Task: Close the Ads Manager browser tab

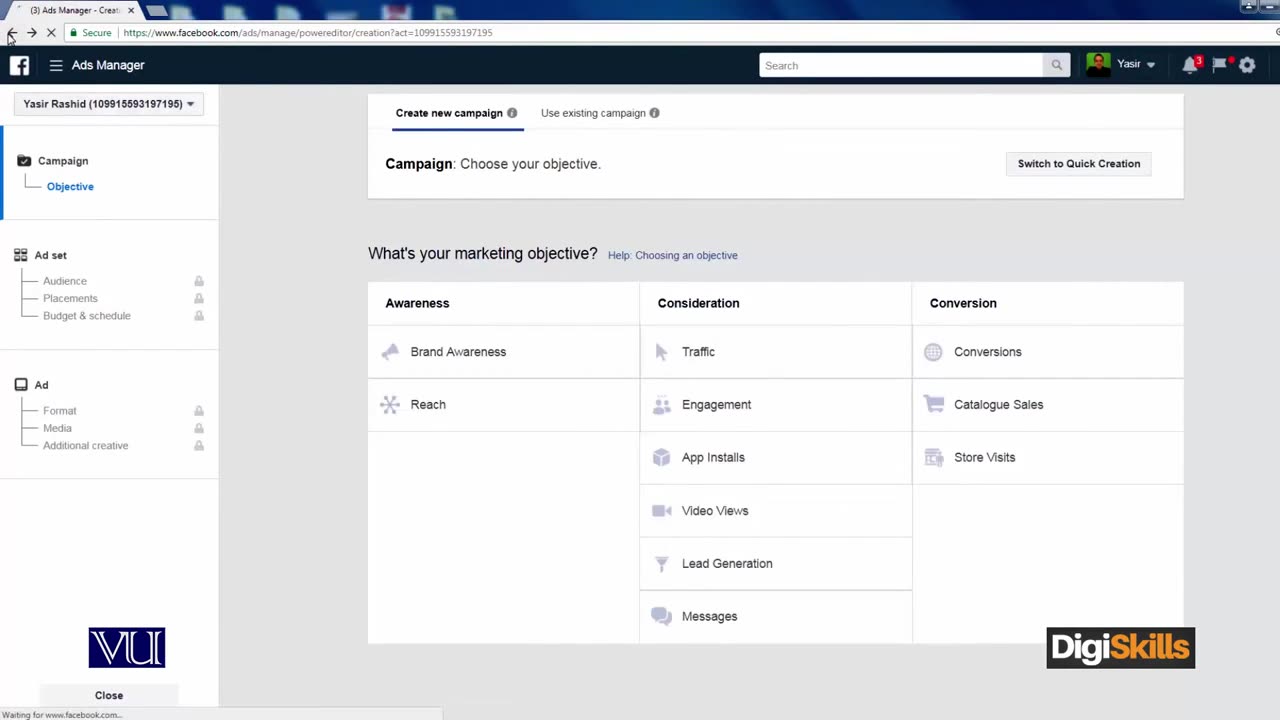Action: click(x=130, y=10)
